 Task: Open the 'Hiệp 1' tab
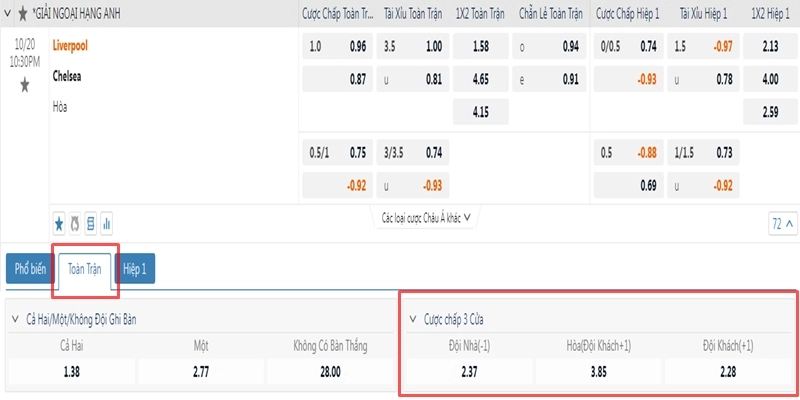[x=135, y=269]
